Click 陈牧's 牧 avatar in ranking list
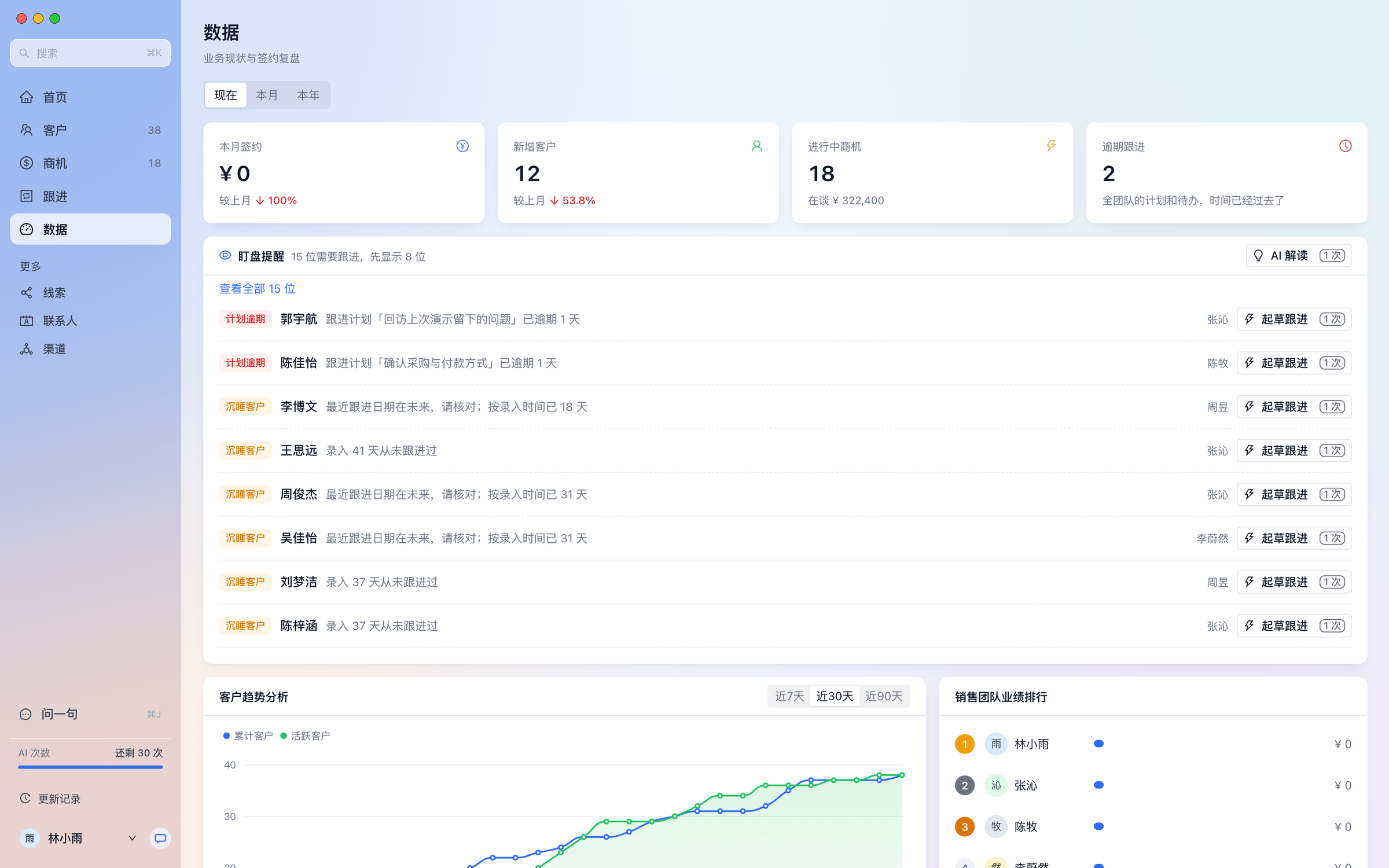Viewport: 1389px width, 868px height. [996, 827]
